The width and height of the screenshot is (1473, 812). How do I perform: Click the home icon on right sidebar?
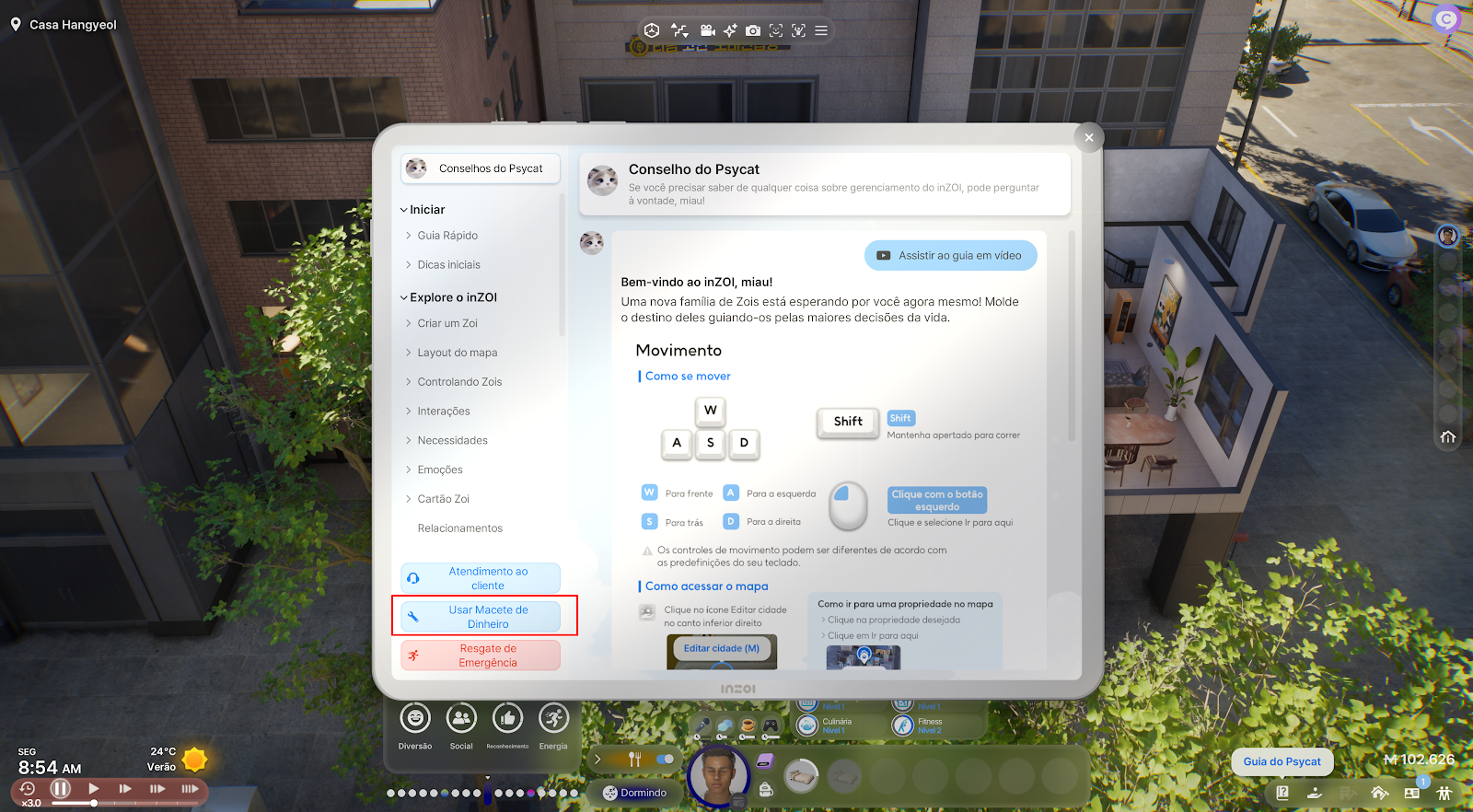[1448, 436]
